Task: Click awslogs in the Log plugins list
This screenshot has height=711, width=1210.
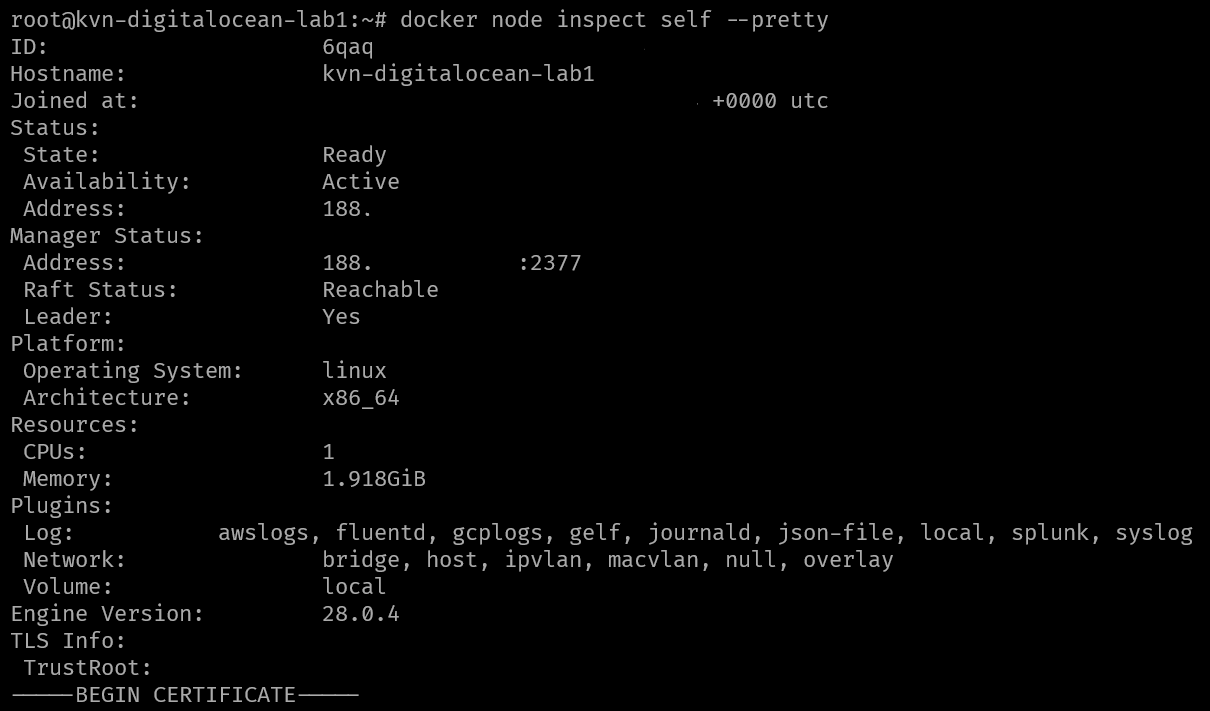Action: pos(263,533)
